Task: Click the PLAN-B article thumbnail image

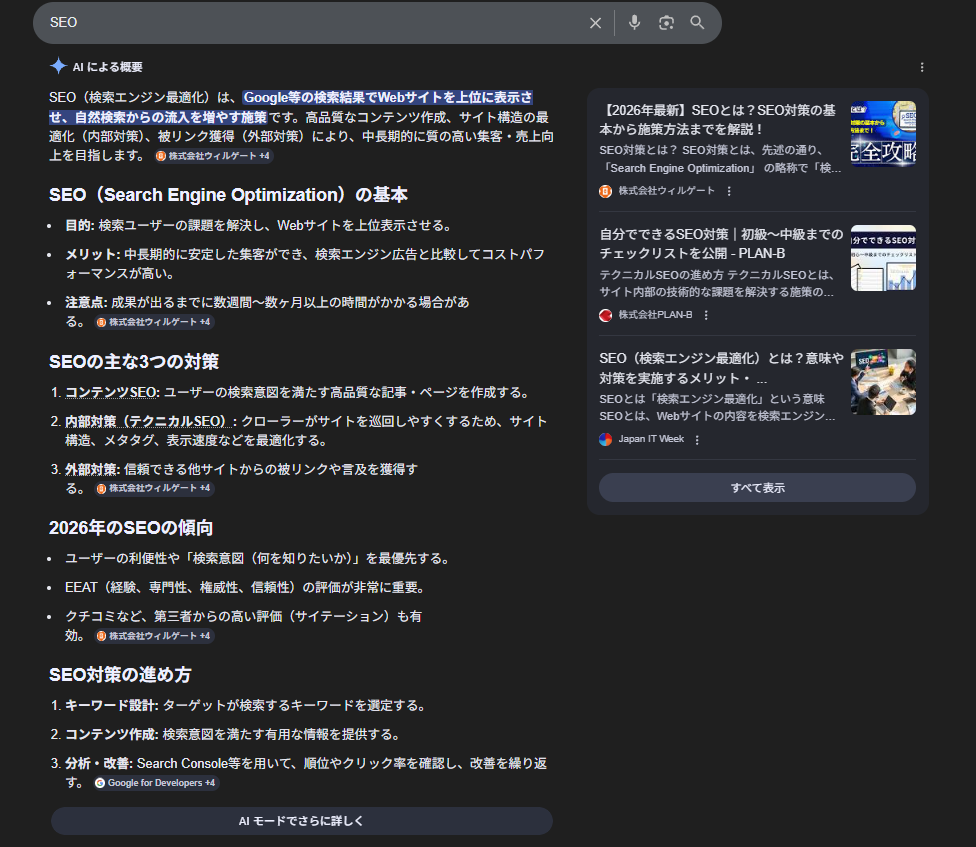Action: tap(883, 258)
